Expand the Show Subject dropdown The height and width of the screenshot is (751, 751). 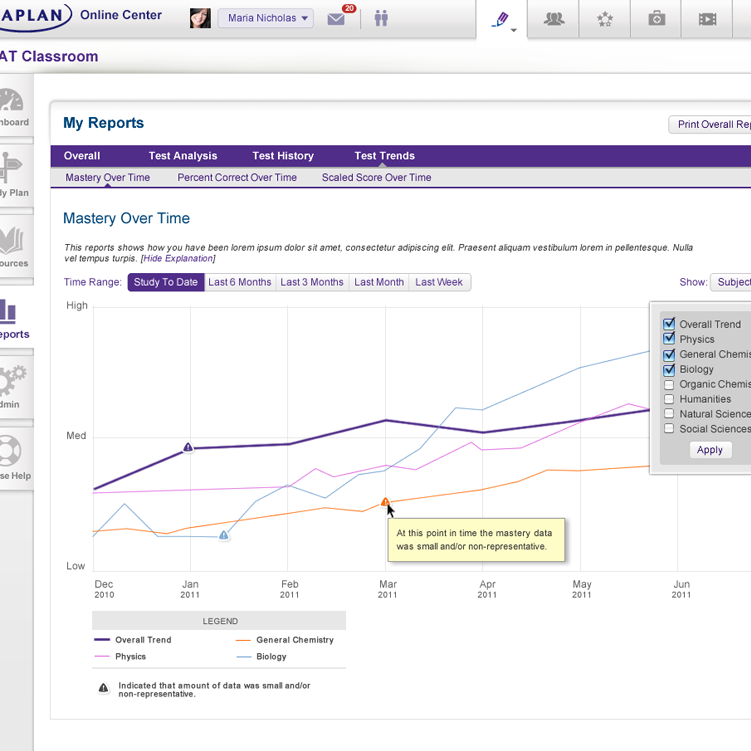731,282
